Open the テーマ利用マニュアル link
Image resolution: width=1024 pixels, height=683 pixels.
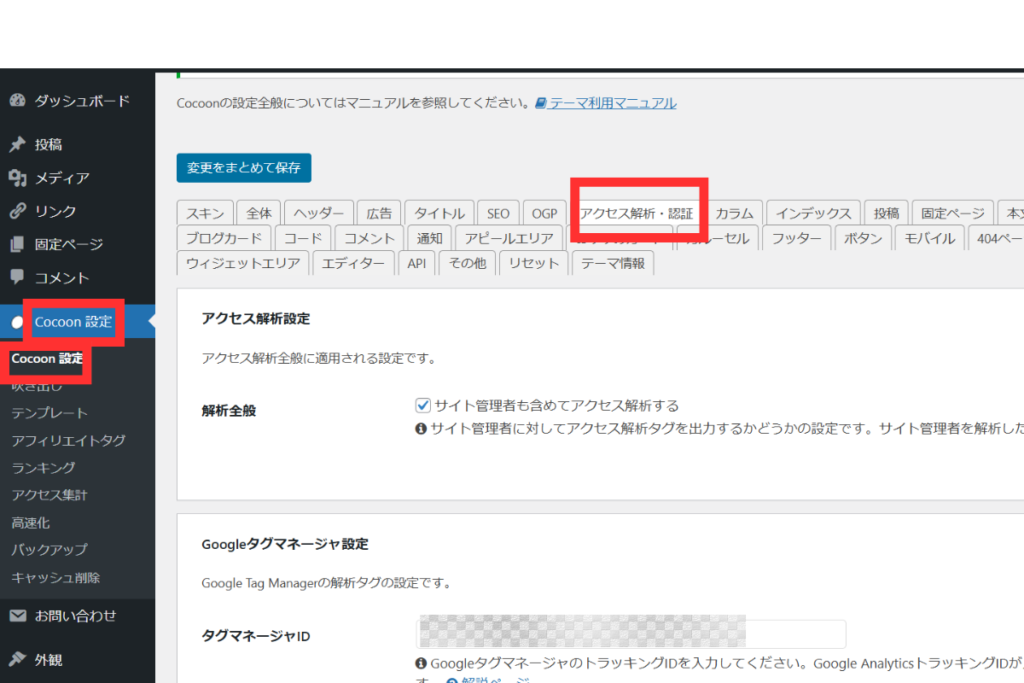612,103
